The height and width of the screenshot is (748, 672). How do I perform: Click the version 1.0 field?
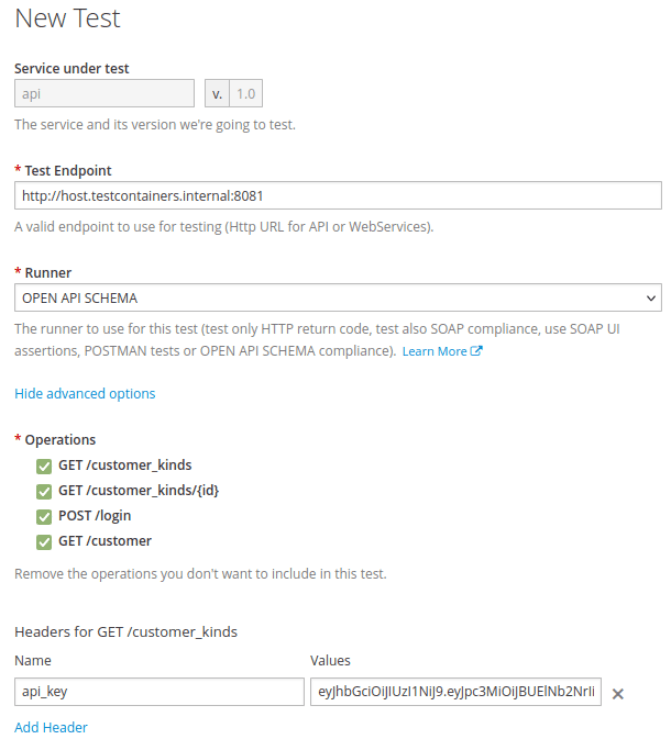[x=246, y=93]
